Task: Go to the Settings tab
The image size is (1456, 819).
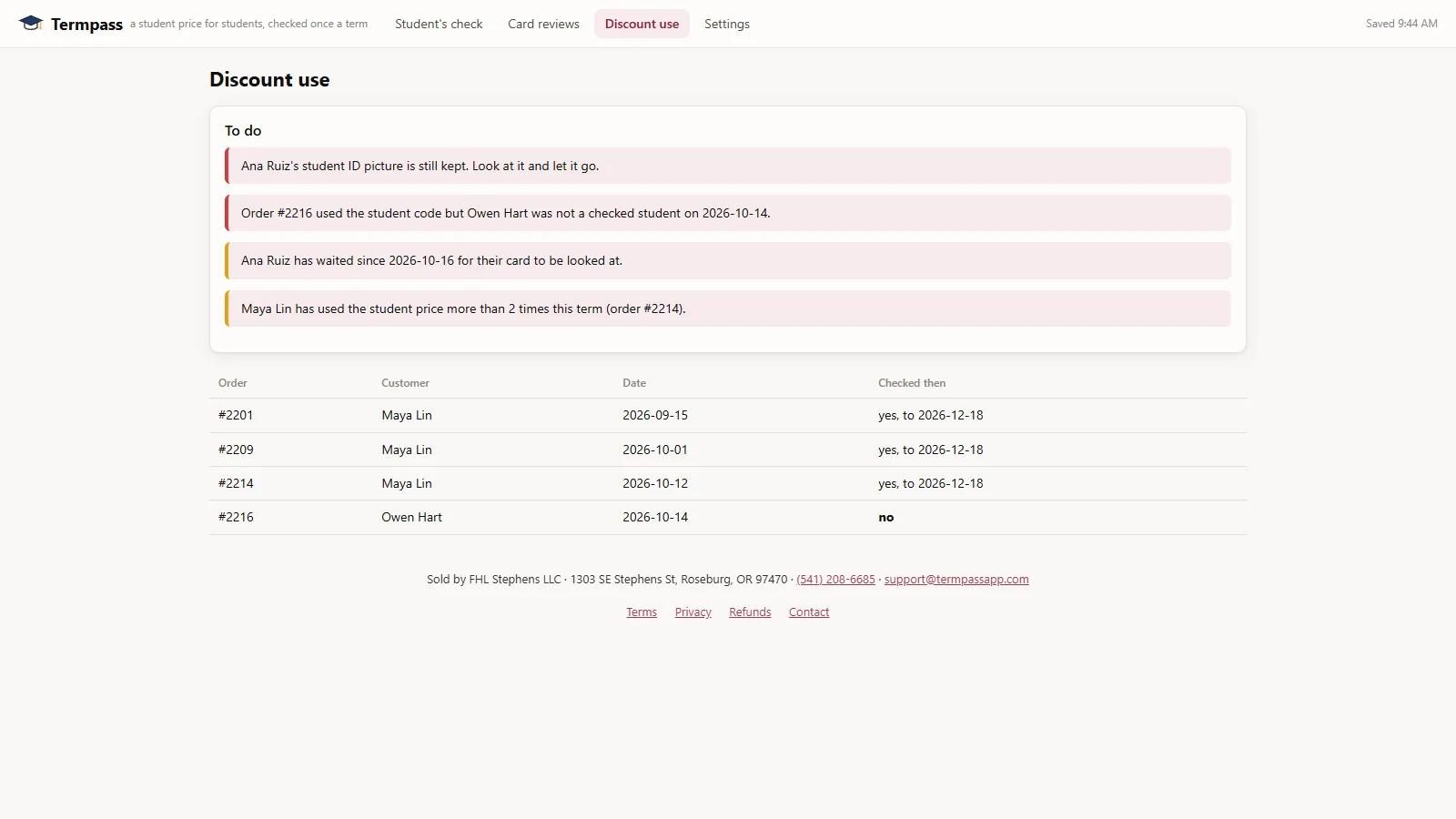Action: (727, 24)
